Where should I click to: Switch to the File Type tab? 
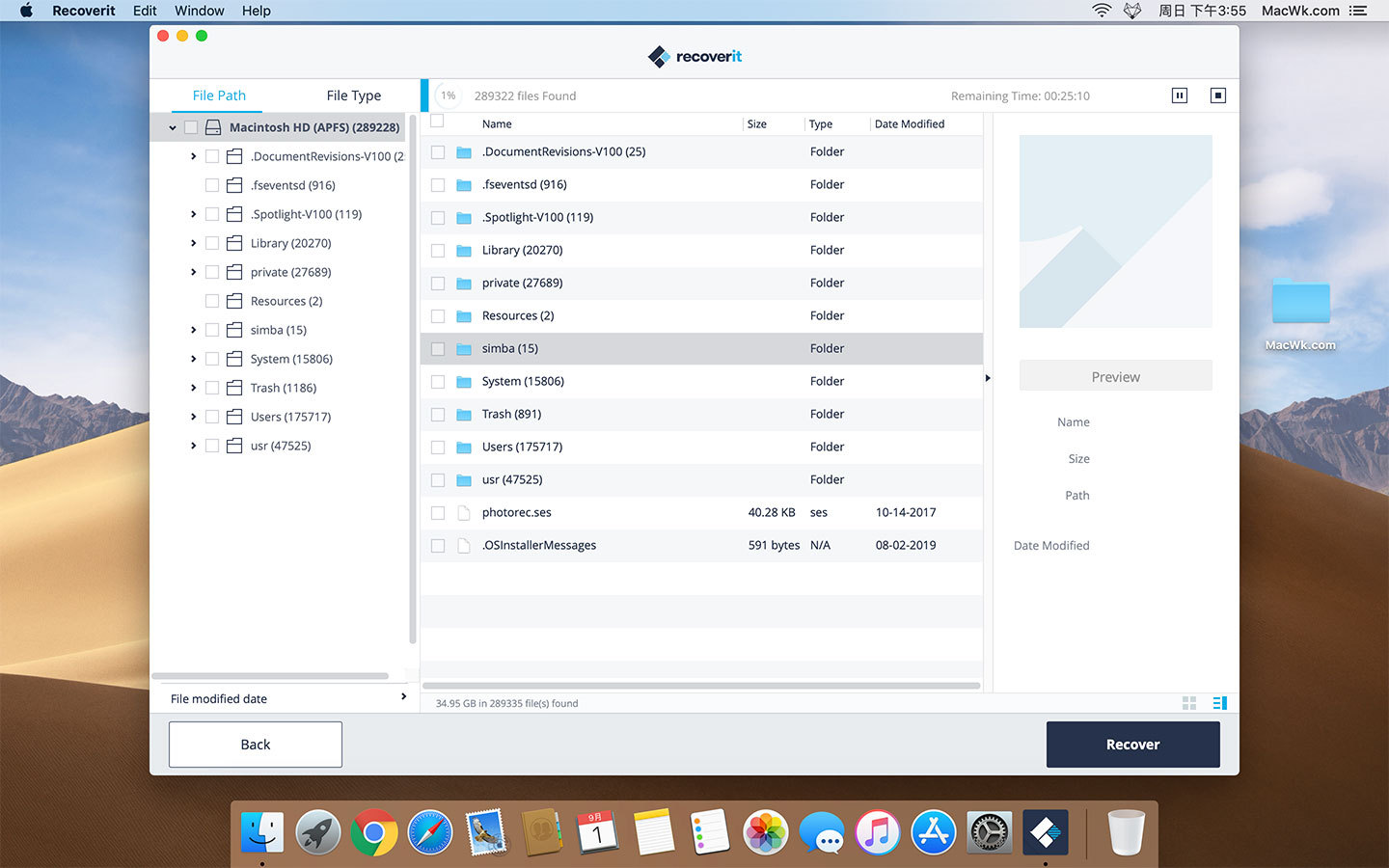tap(353, 95)
